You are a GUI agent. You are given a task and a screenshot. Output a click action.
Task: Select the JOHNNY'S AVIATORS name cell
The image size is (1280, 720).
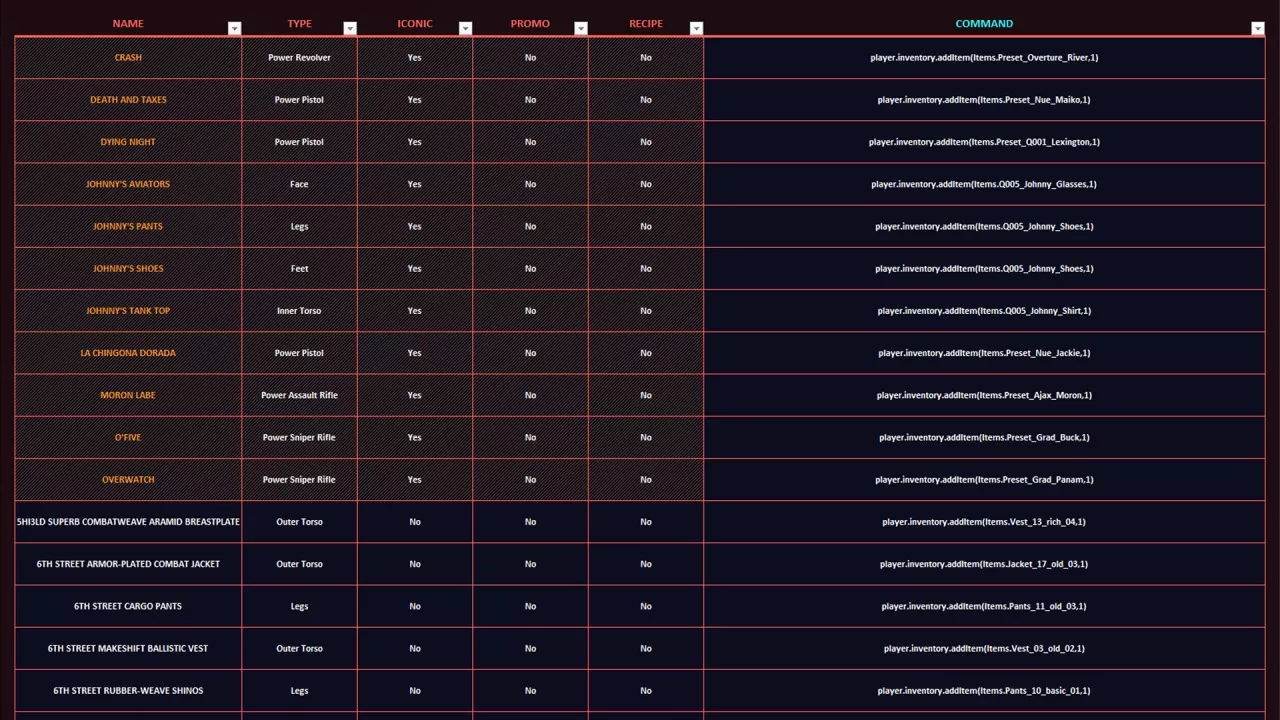click(x=128, y=184)
